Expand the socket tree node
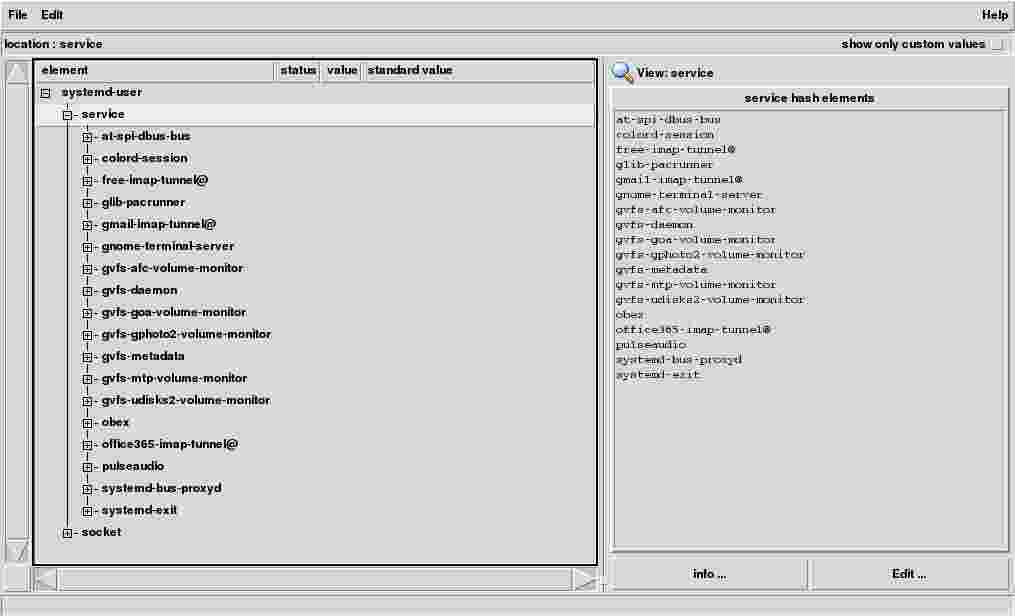Viewport: 1015px width, 616px height. (x=67, y=533)
